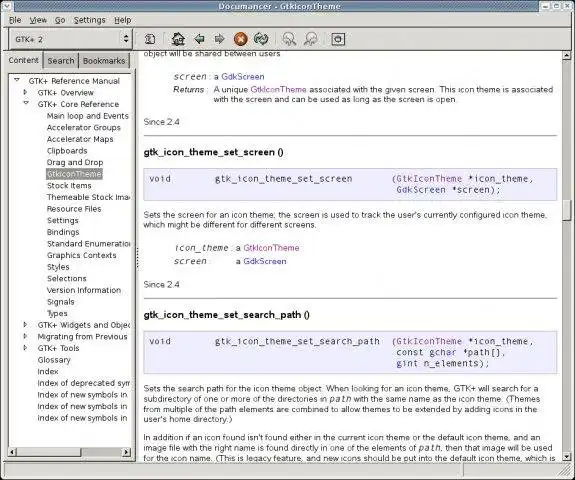575x480 pixels.
Task: Select Signals in the tree
Action: click(61, 302)
